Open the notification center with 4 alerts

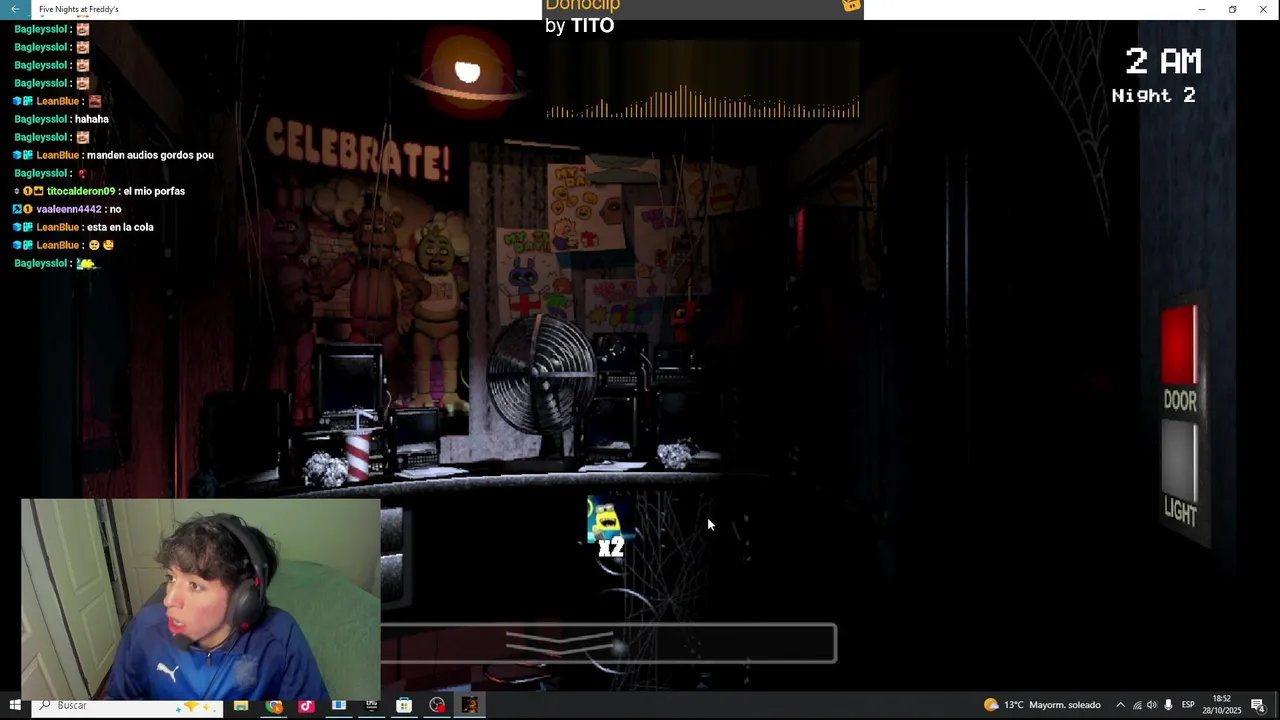coord(1258,705)
